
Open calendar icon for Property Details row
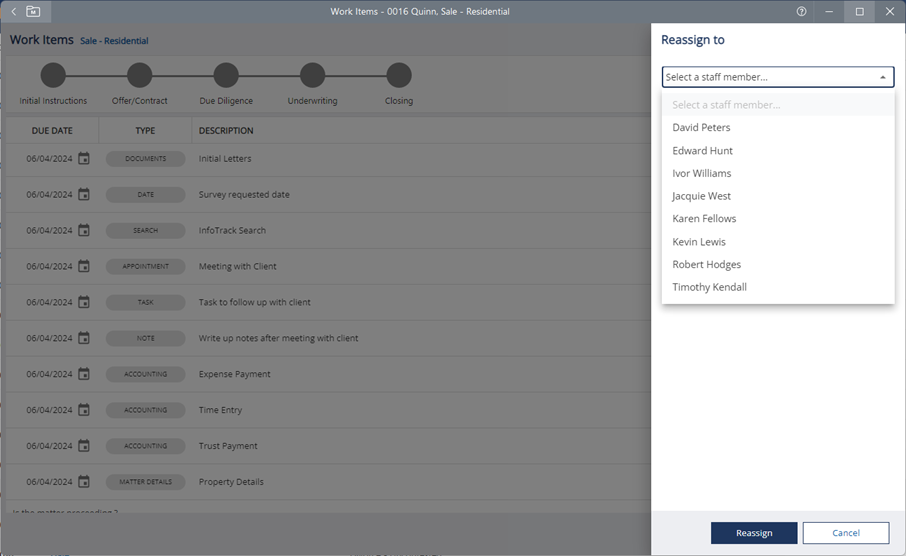pos(84,482)
